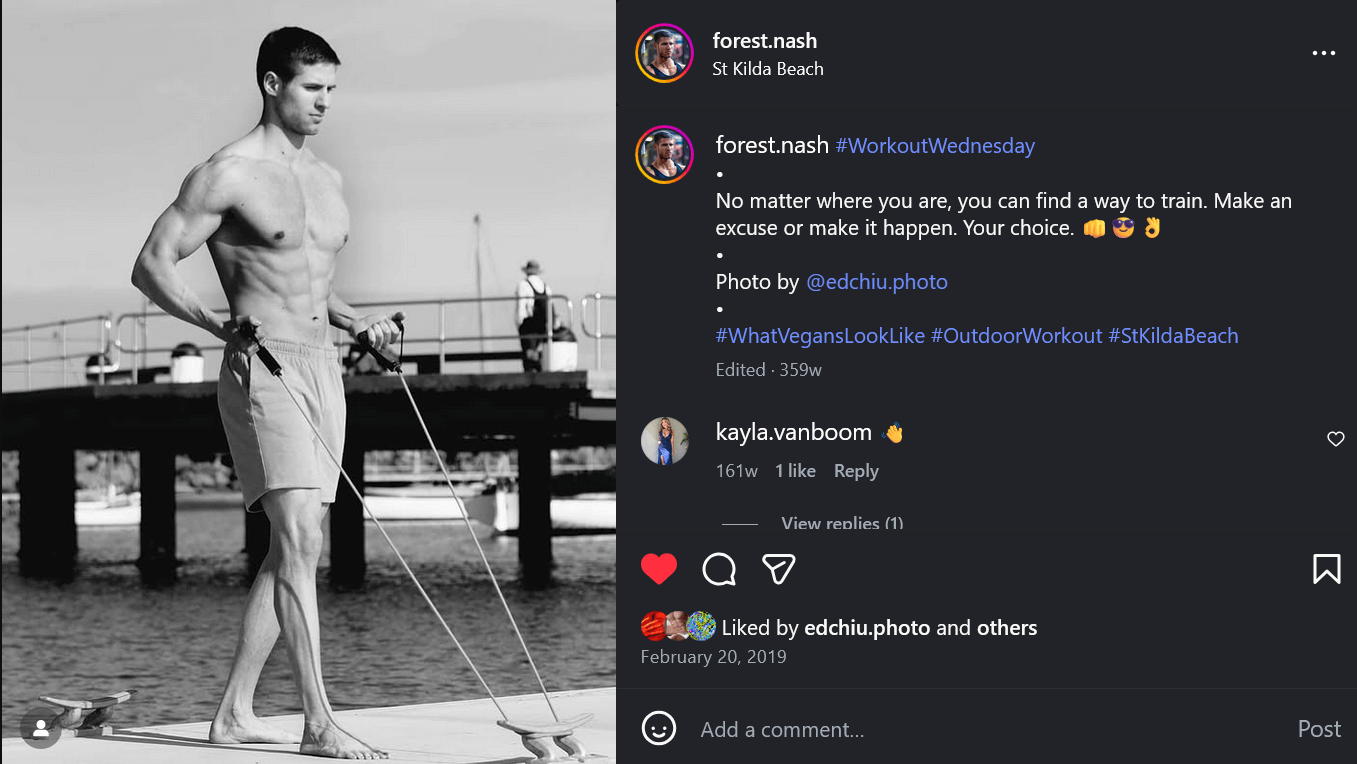Save post with bookmark icon
Screen dimensions: 1357x764
[1326, 569]
